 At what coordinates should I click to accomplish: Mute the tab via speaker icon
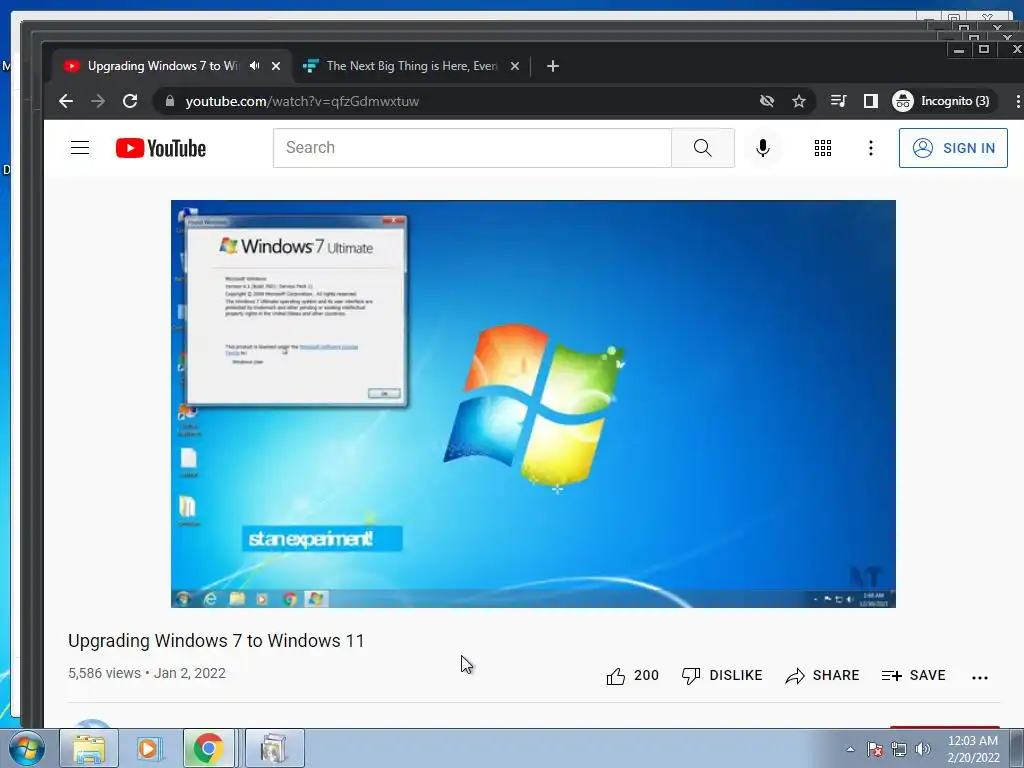(x=255, y=66)
